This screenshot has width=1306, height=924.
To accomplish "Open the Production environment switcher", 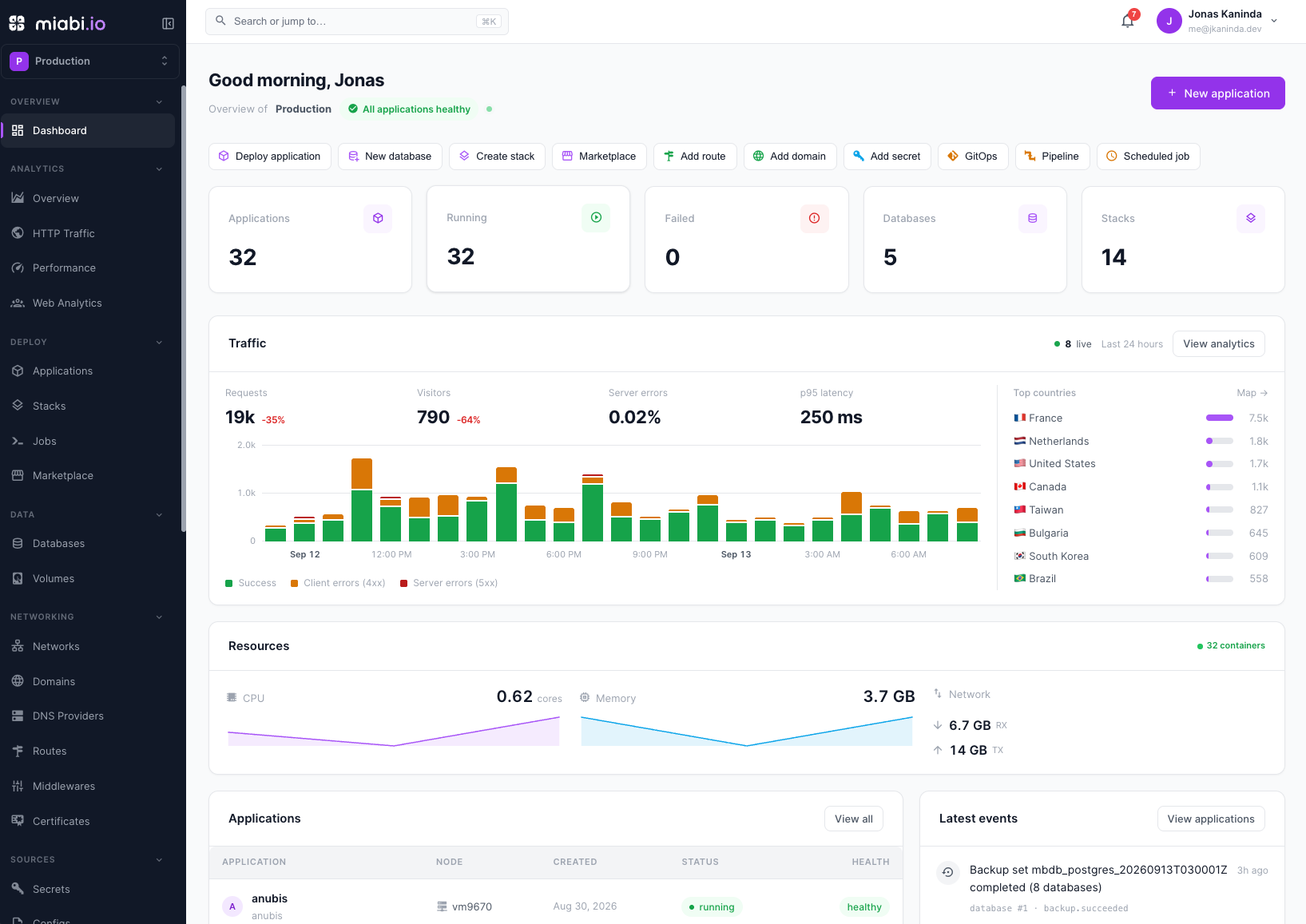I will 90,61.
